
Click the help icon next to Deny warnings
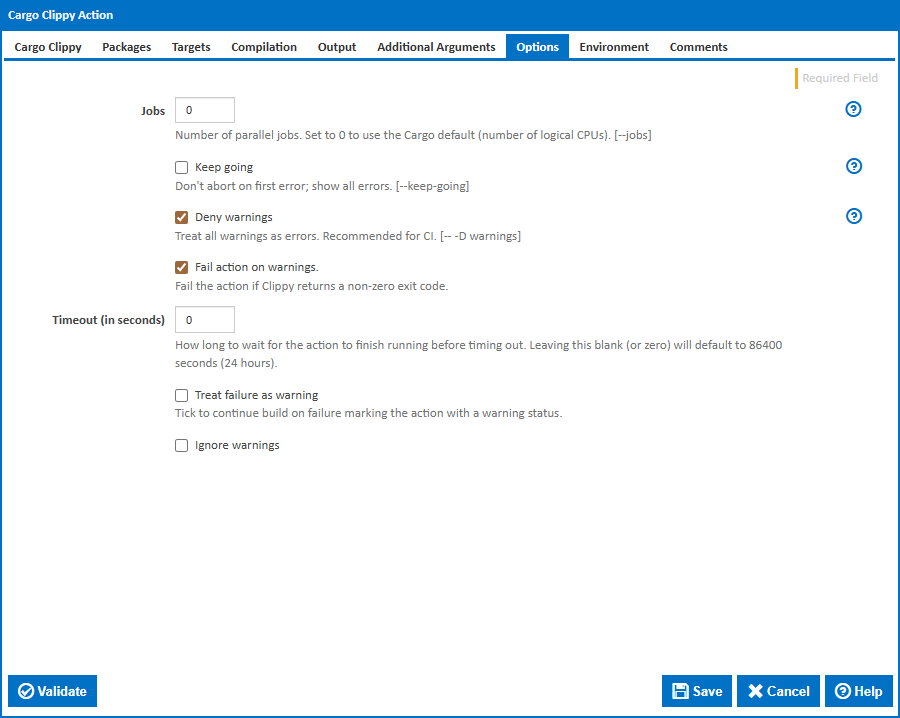(853, 216)
